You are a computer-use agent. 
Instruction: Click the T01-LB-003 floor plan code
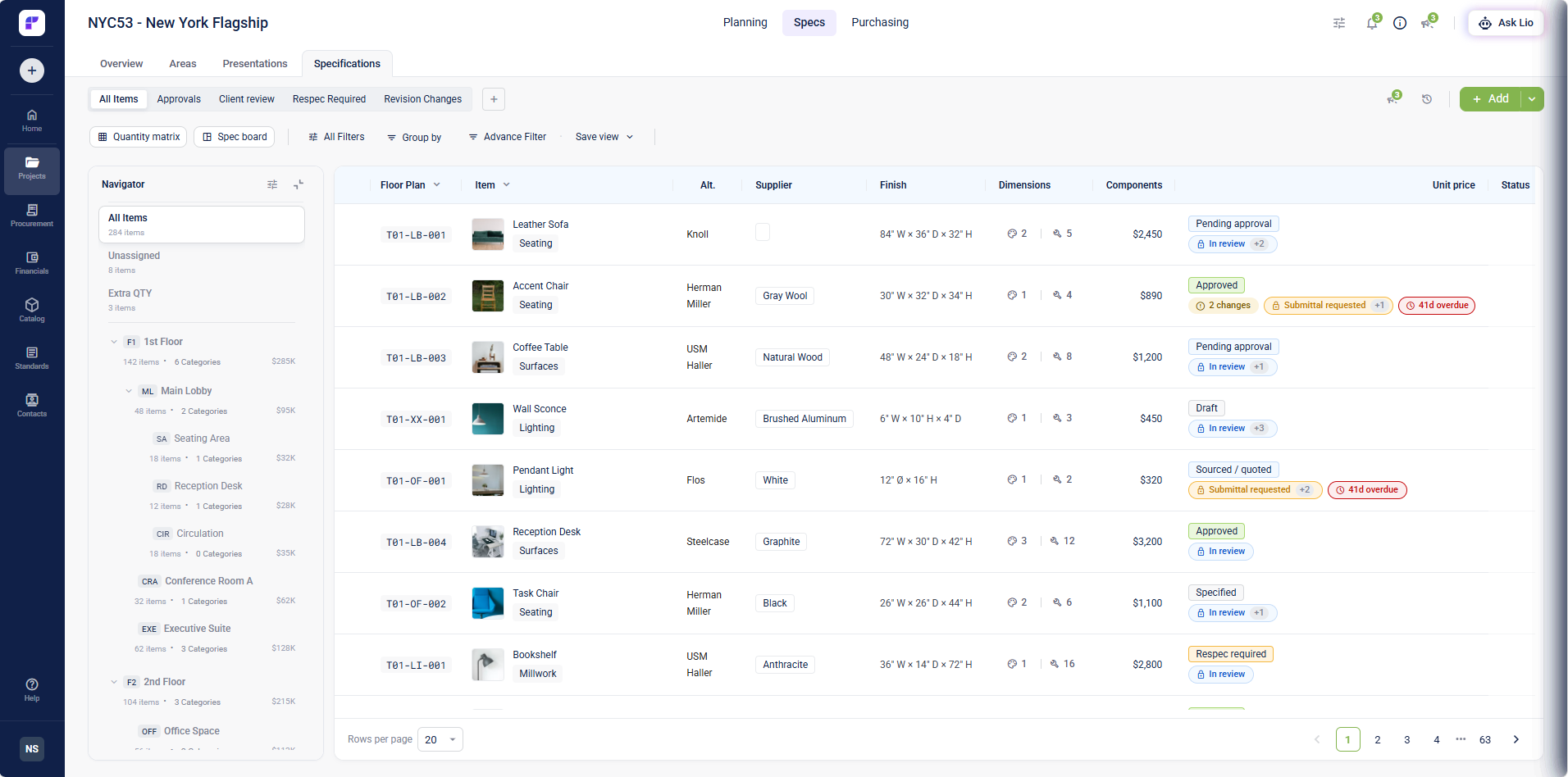click(417, 358)
